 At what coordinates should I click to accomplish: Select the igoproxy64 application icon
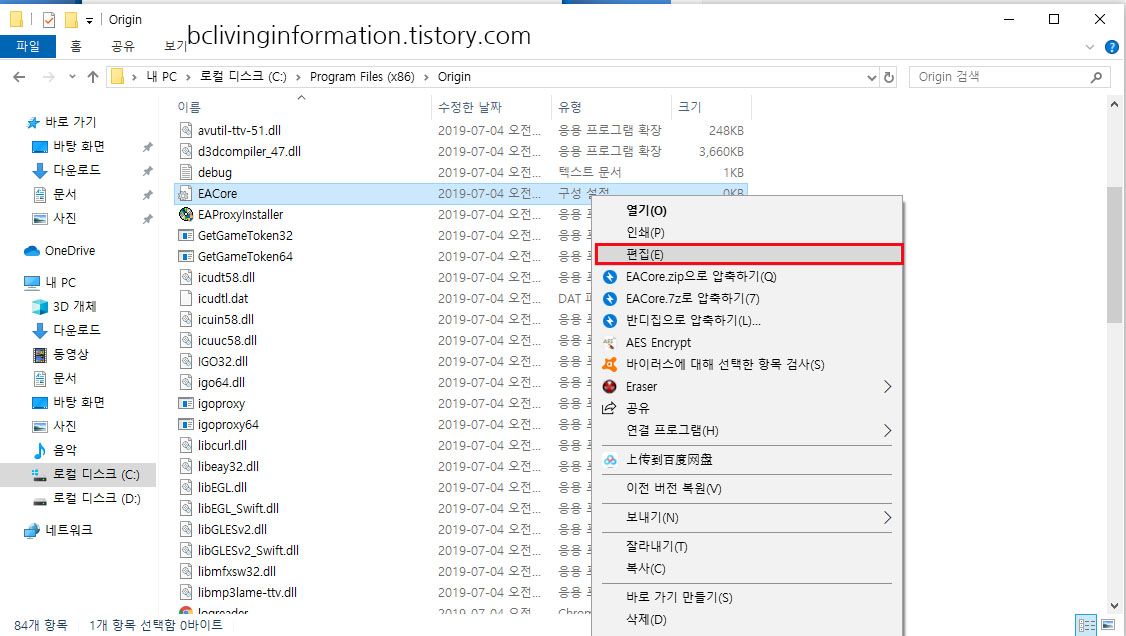186,424
